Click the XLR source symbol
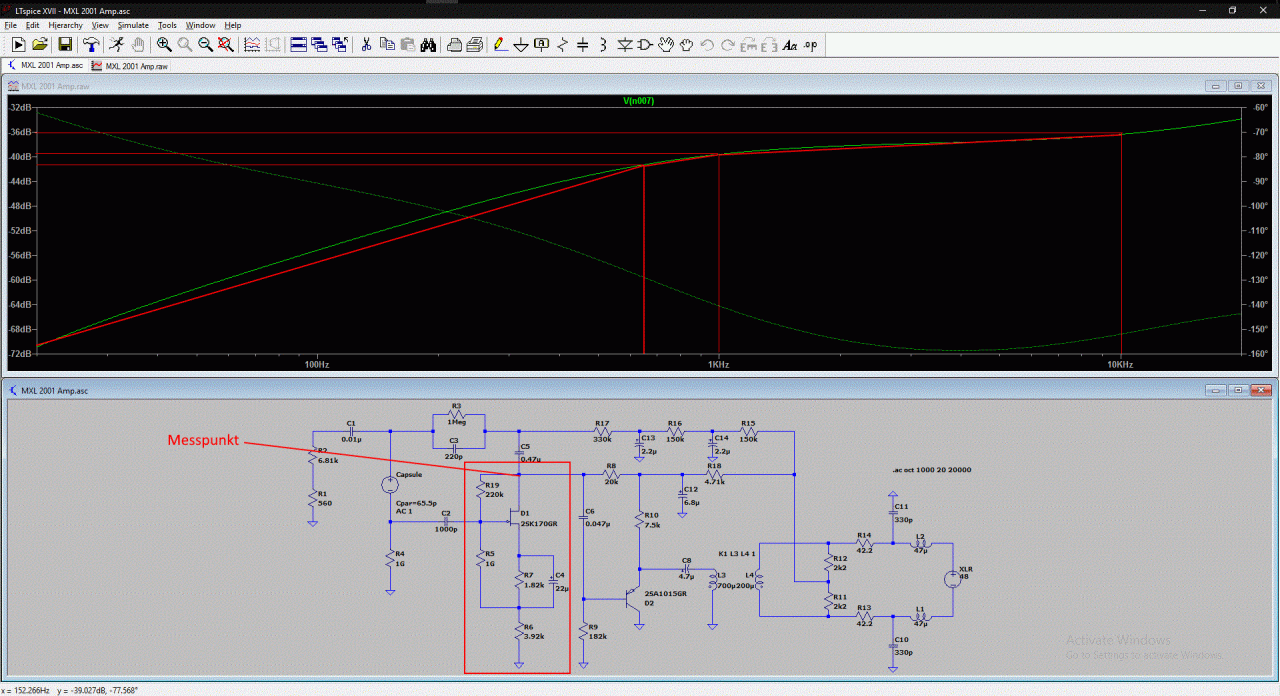This screenshot has width=1280, height=696. (x=952, y=580)
